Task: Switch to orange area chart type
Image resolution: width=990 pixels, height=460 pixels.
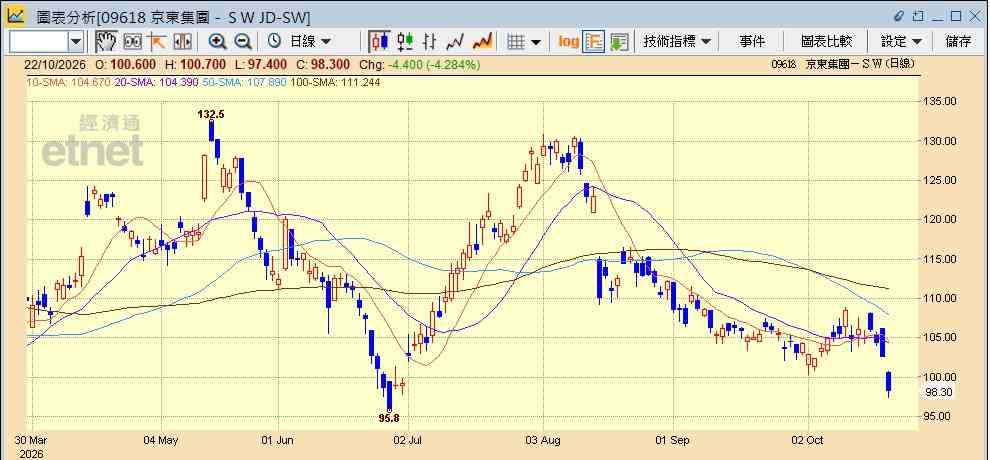Action: coord(482,42)
